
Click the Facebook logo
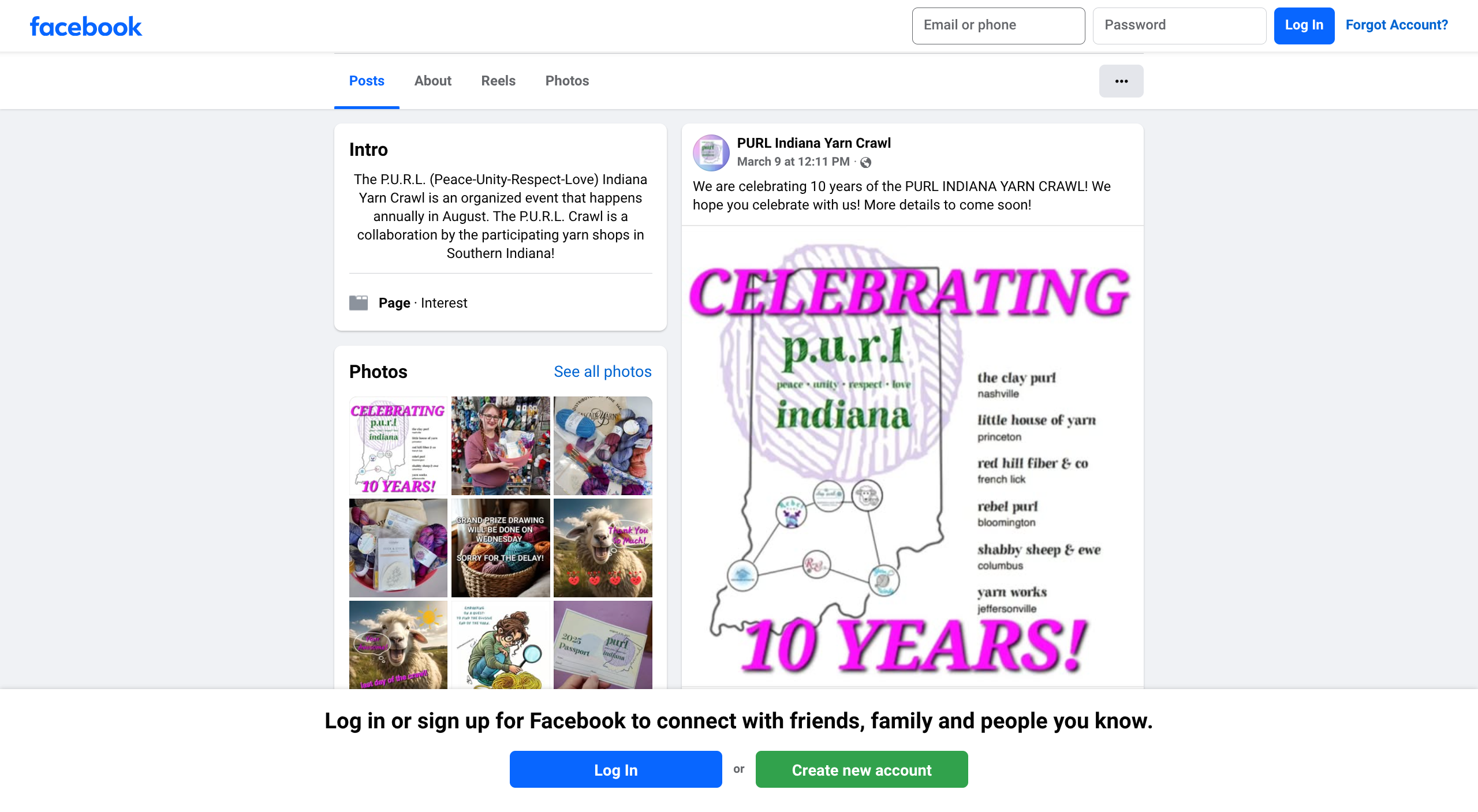85,27
